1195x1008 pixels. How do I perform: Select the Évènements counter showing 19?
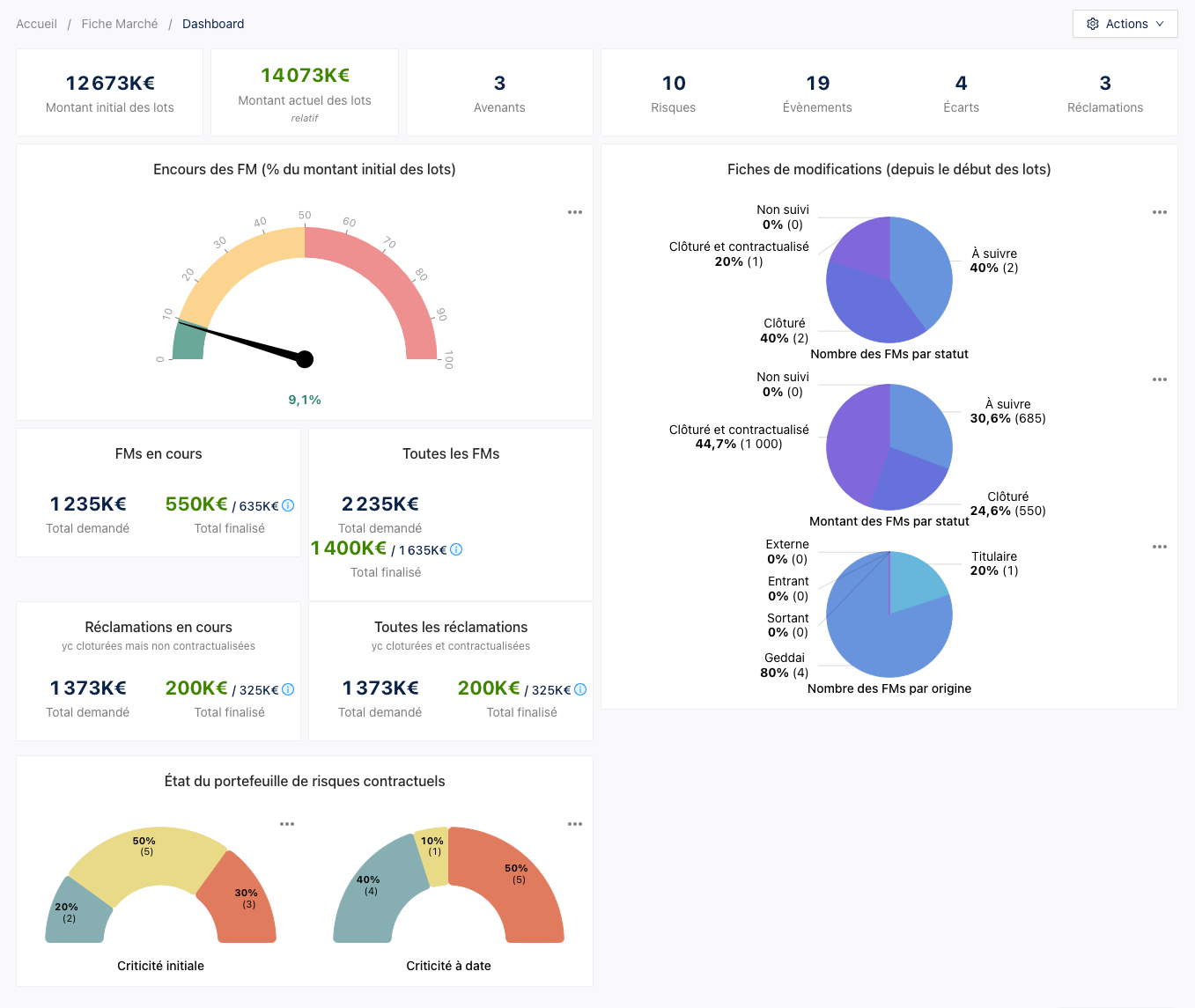[817, 92]
